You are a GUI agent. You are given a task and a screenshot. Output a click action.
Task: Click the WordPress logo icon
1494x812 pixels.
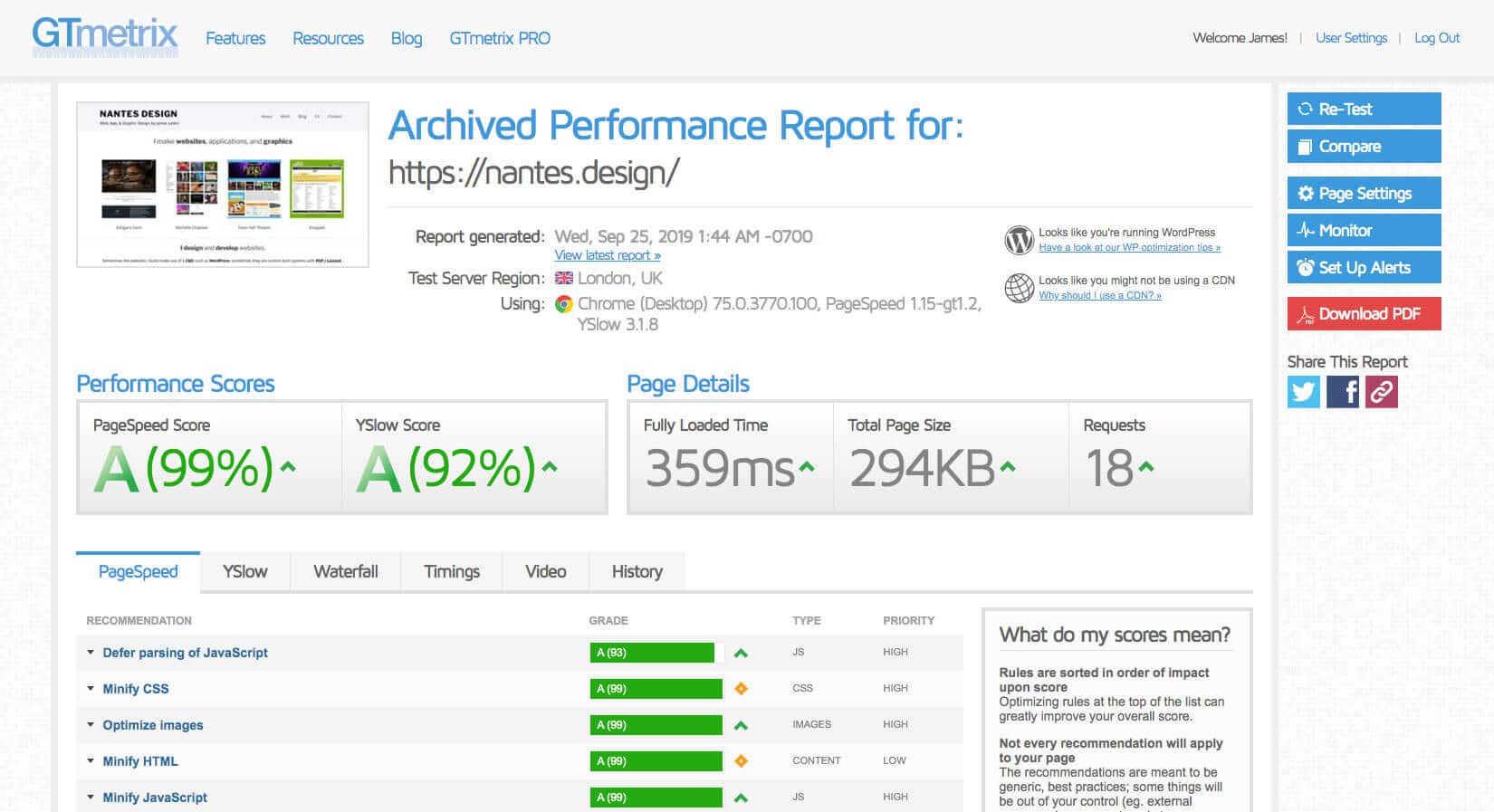[1020, 240]
